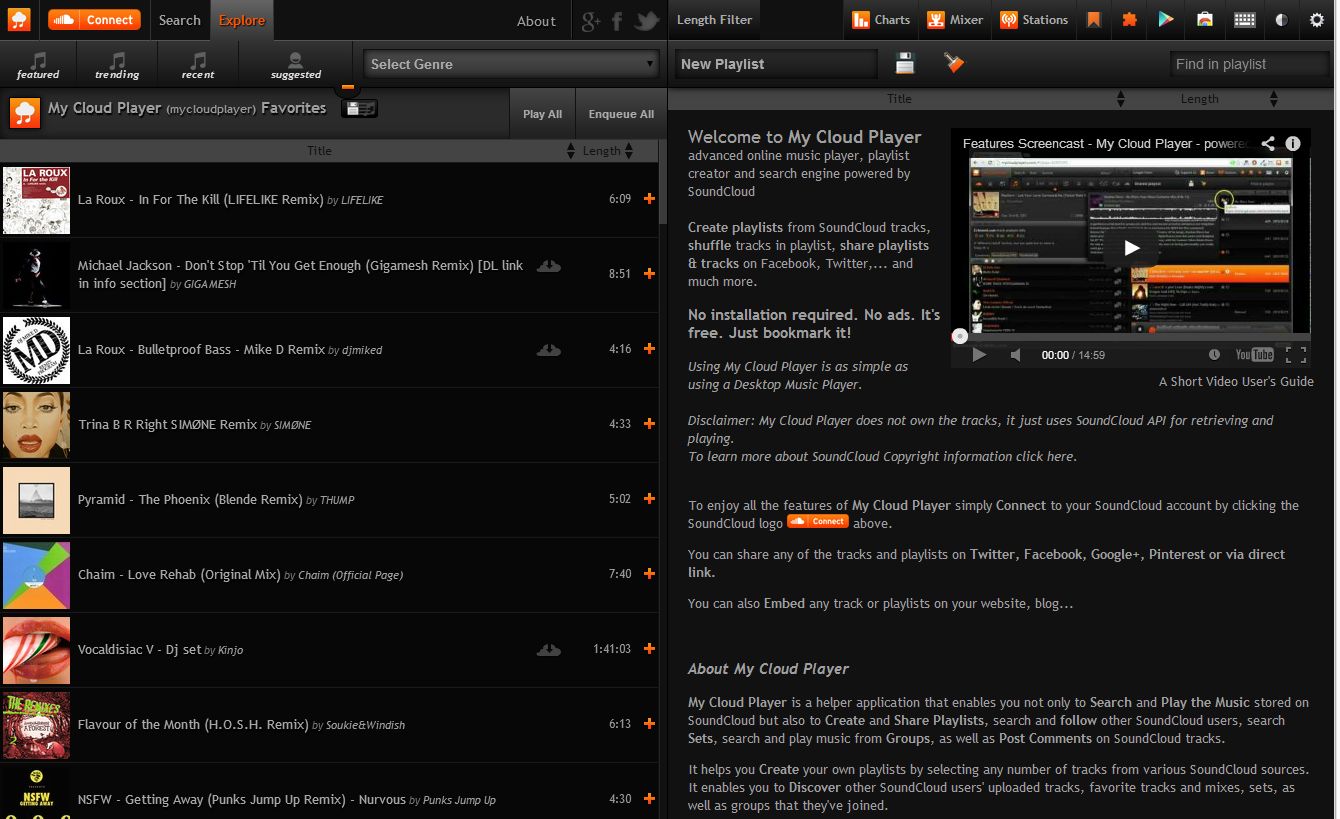
Task: Play the Features Screencast video
Action: tap(1131, 247)
